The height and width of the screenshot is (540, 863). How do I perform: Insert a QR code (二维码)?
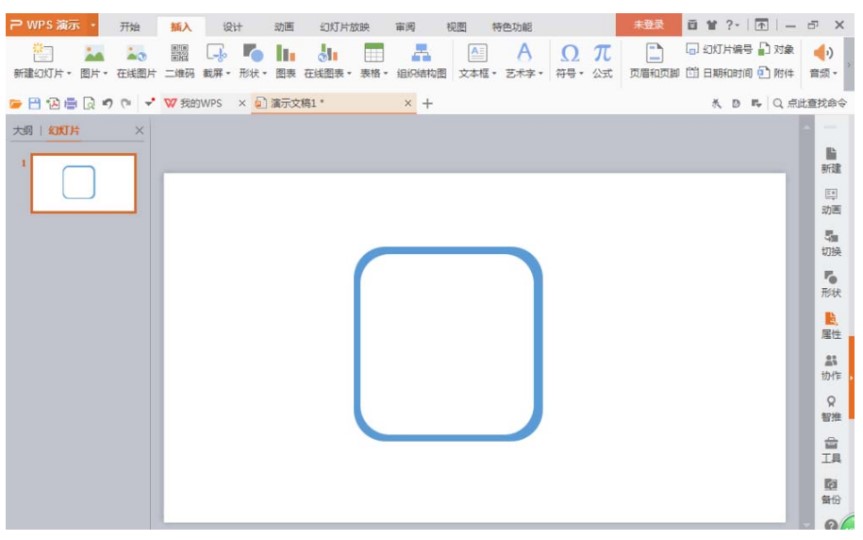(179, 60)
